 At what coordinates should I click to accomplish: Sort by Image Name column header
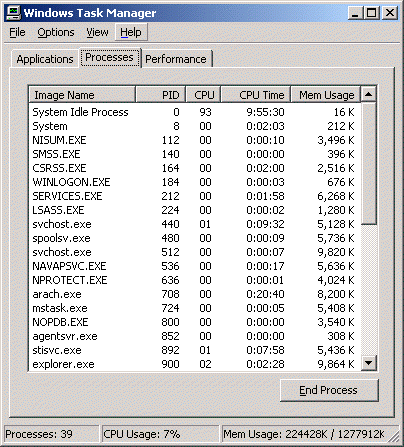(x=82, y=95)
